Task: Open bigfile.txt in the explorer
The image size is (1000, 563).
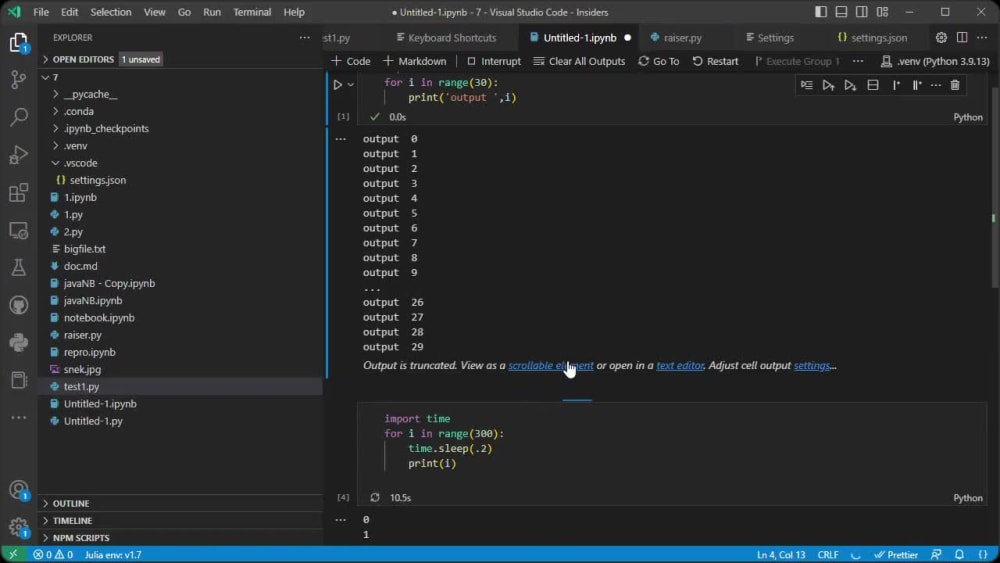Action: tap(84, 249)
